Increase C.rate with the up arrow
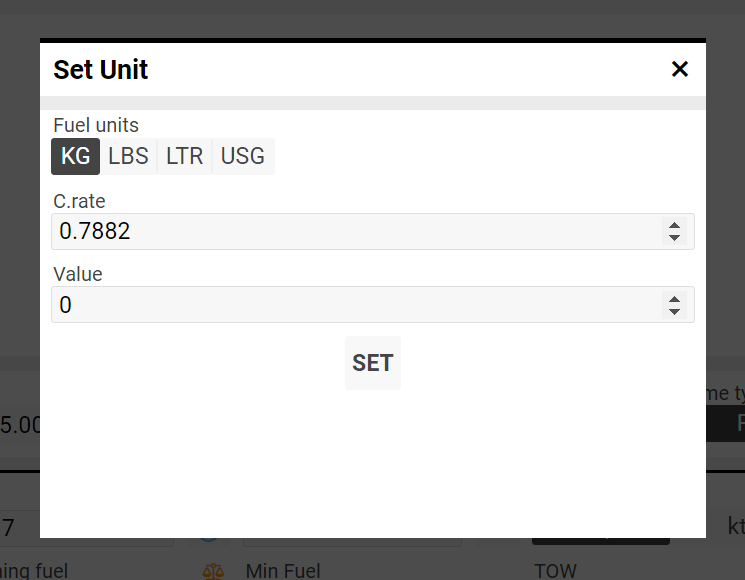Viewport: 745px width, 580px height. tap(675, 226)
